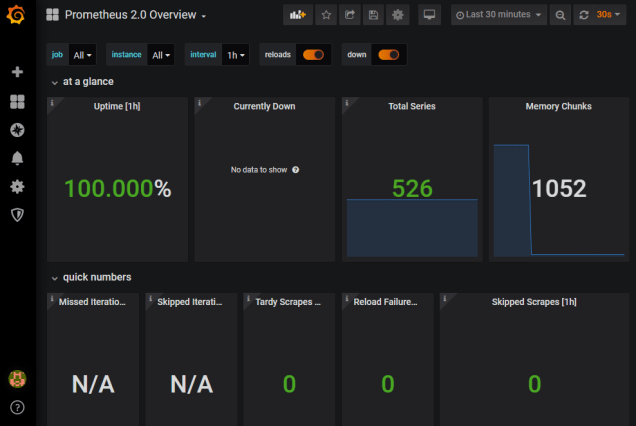The height and width of the screenshot is (426, 636).
Task: Open the Grafana home logo
Action: pos(16,15)
